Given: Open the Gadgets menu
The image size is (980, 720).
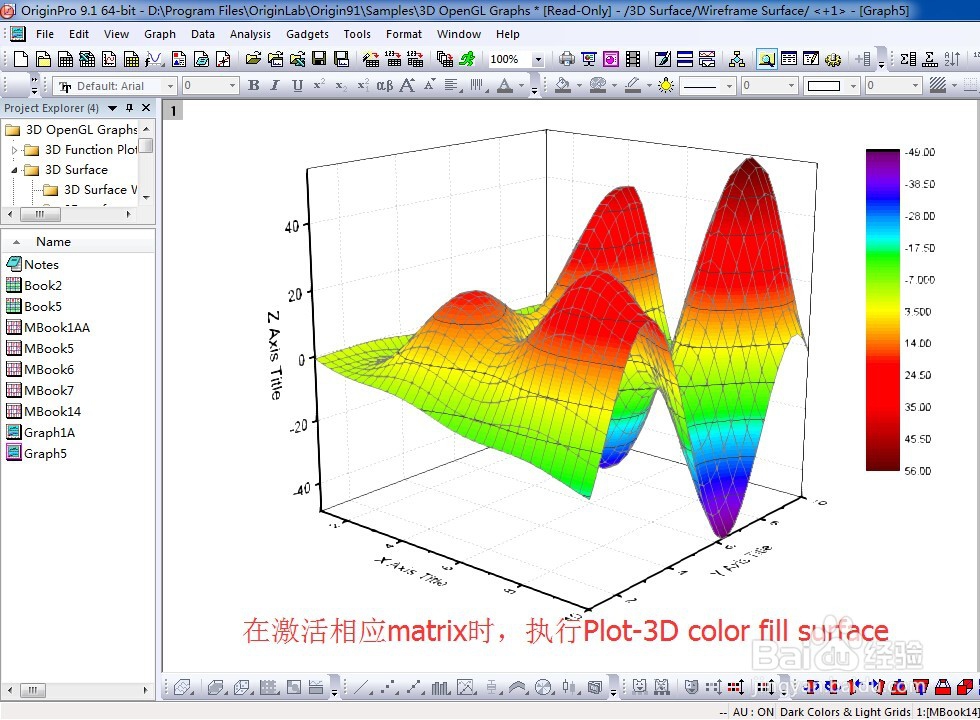Looking at the screenshot, I should pos(307,34).
